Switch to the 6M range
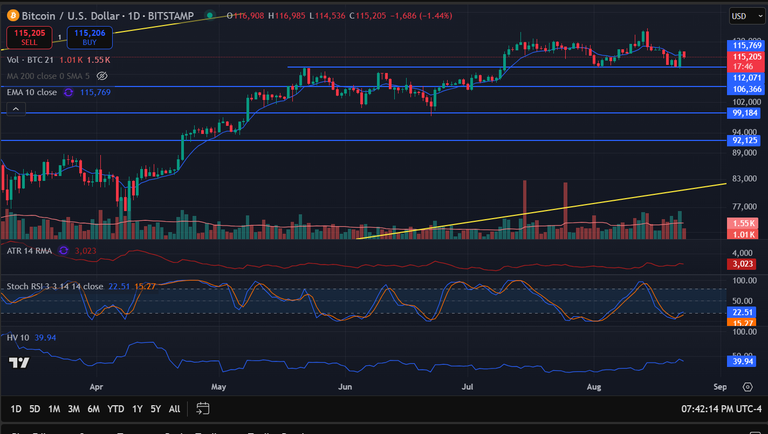The image size is (768, 434). coord(94,409)
